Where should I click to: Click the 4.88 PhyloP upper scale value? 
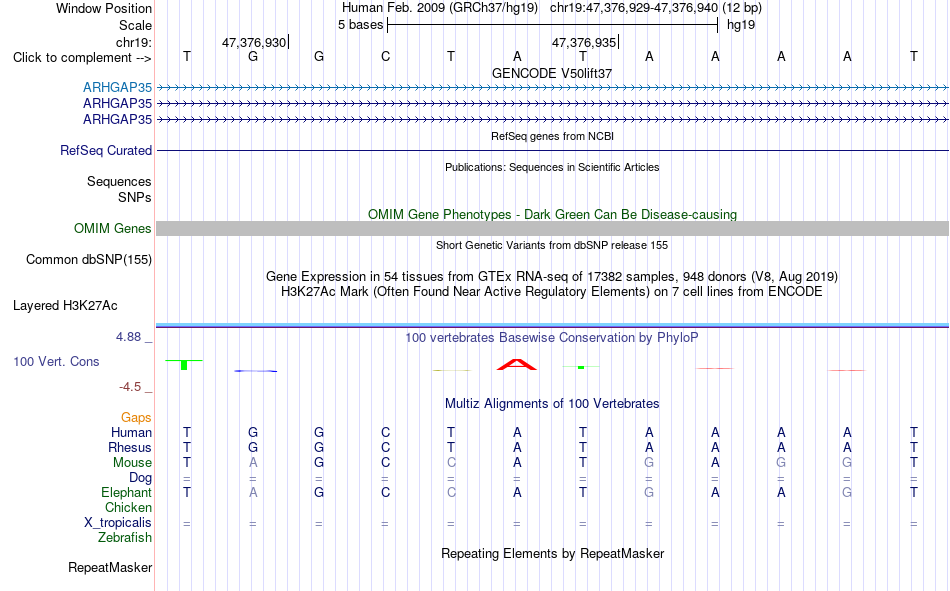pos(128,337)
